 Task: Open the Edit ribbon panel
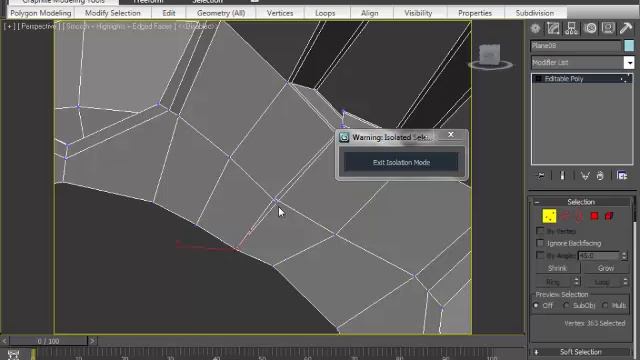[x=169, y=13]
